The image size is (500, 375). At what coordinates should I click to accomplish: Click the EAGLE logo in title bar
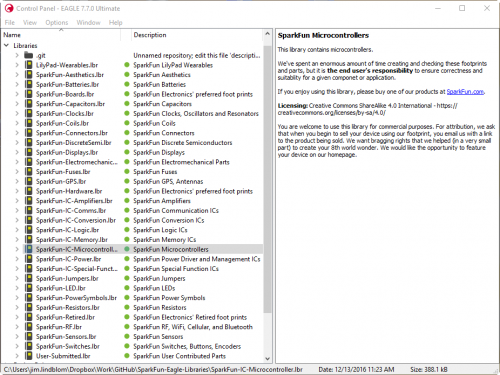9,8
